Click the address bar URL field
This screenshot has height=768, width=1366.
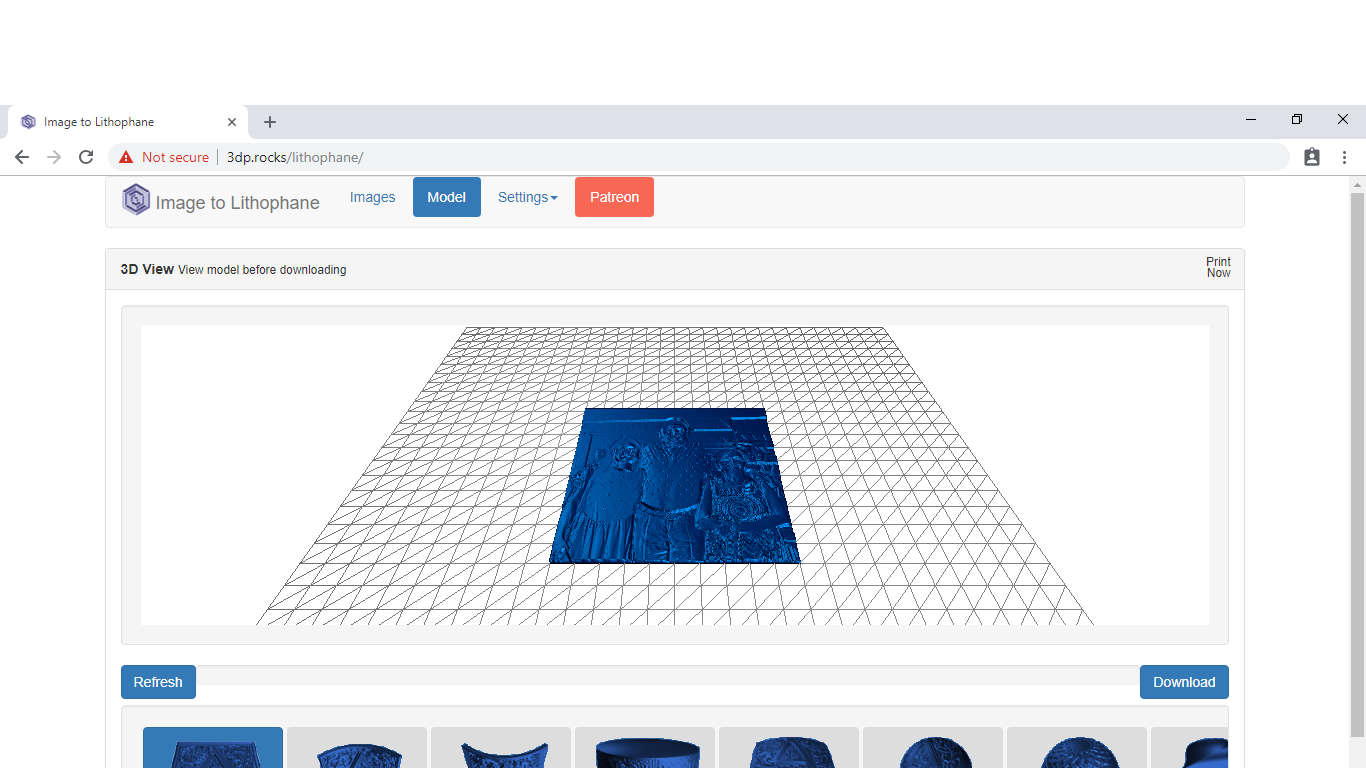(700, 157)
